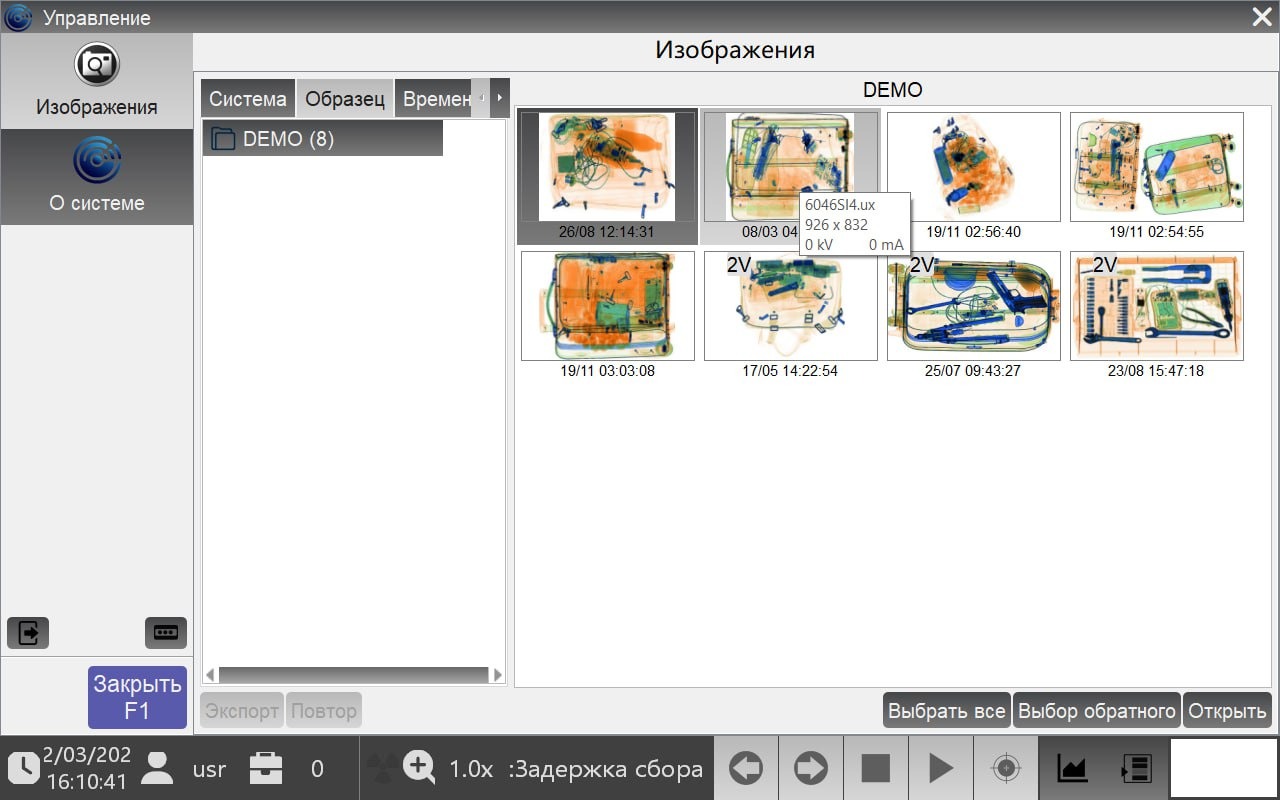Open the О системе section

[x=97, y=177]
